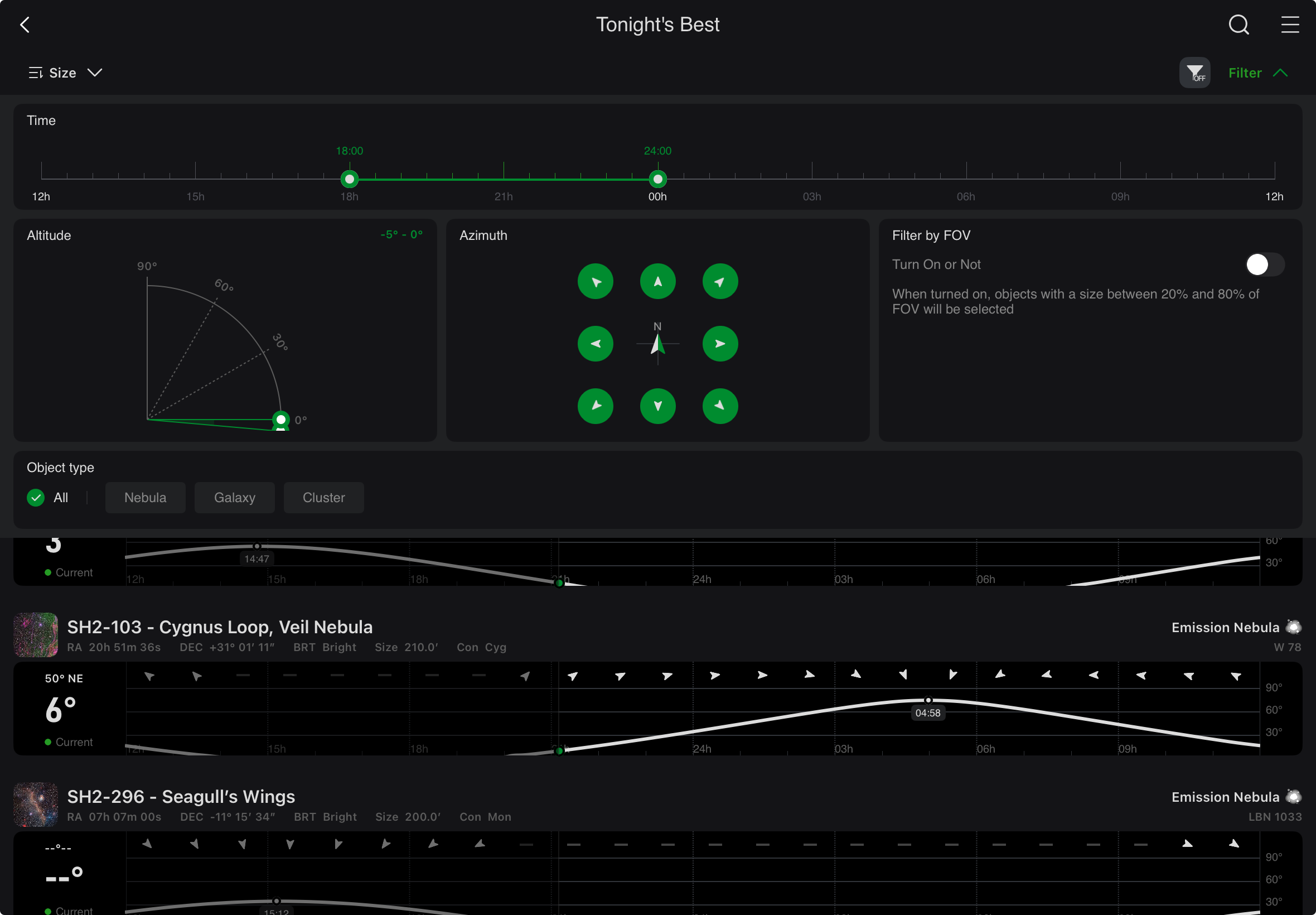Click emission nebula icon on SH2-103 row
The height and width of the screenshot is (915, 1316).
coord(1294,627)
